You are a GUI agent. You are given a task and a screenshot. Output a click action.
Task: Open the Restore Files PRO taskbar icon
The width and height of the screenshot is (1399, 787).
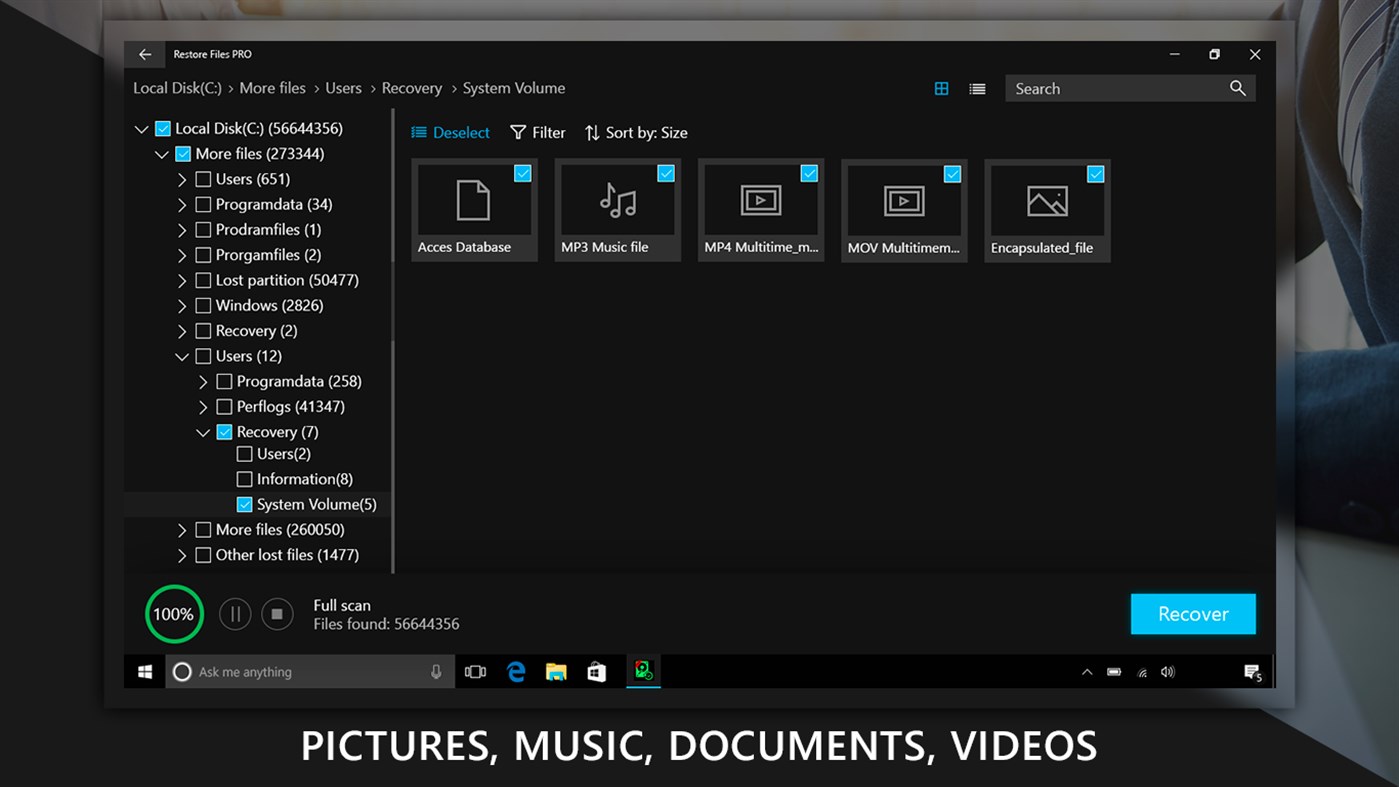coord(643,671)
